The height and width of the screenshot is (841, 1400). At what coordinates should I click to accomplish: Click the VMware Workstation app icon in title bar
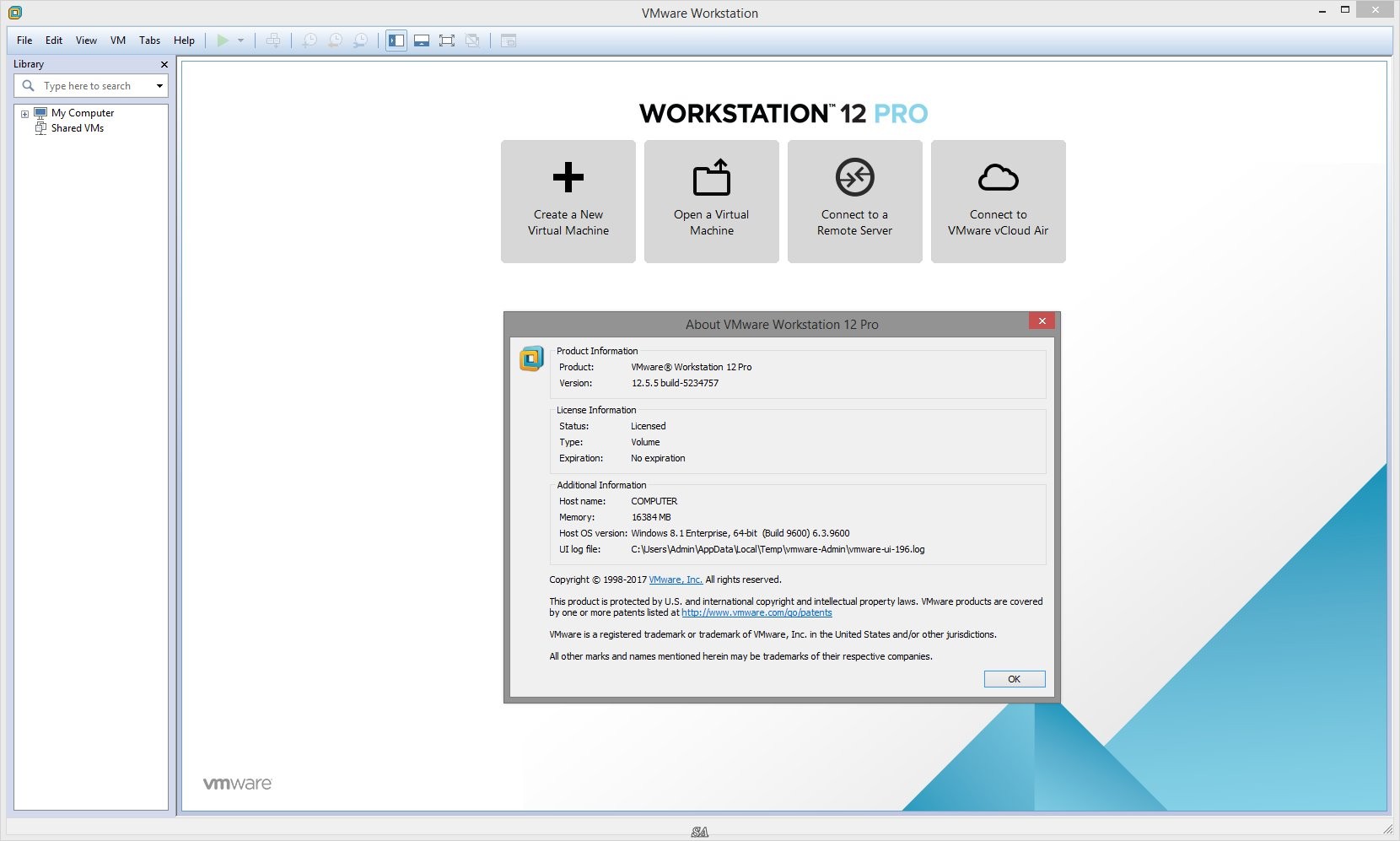[14, 13]
